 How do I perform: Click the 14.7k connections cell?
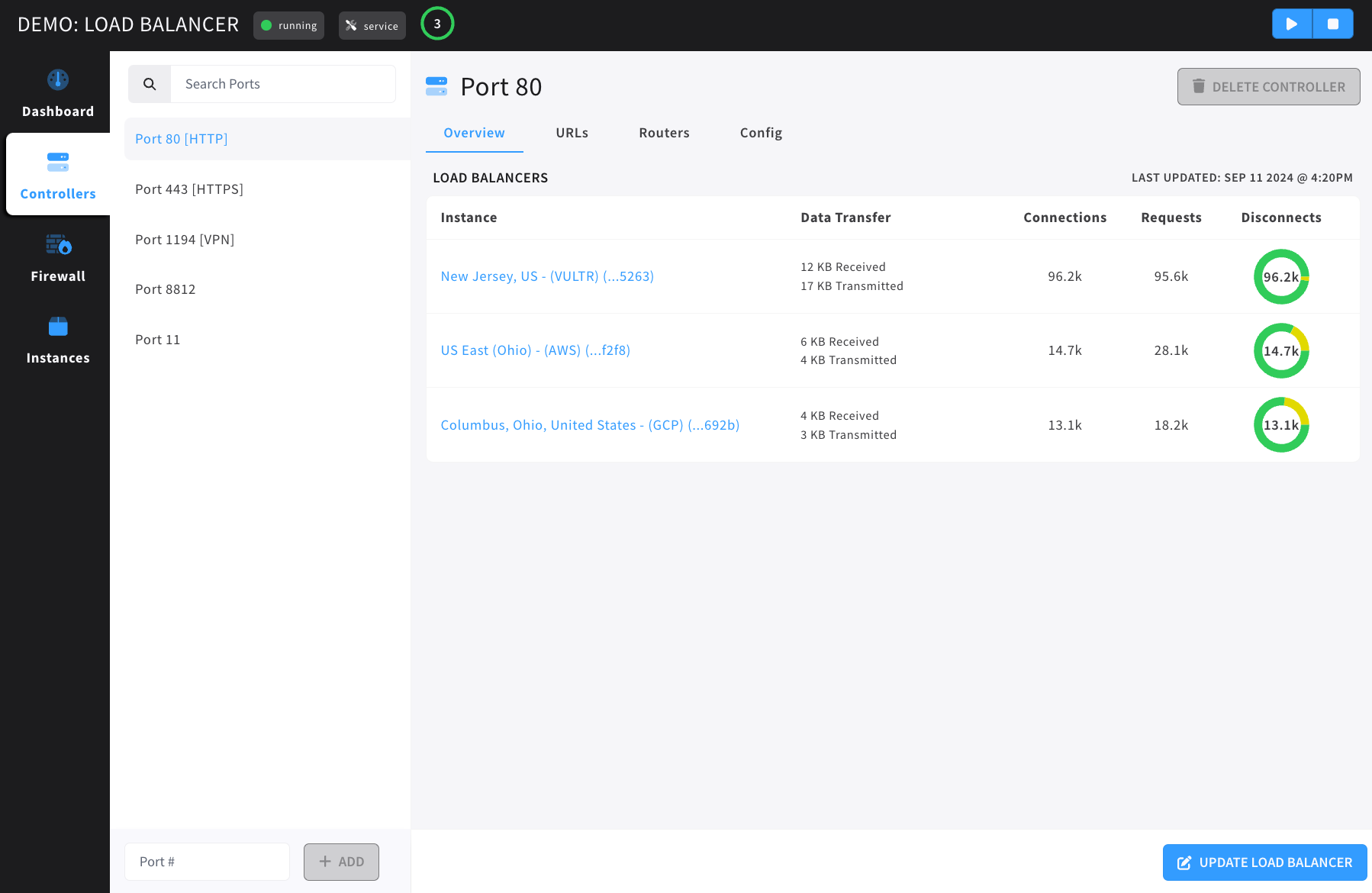click(1064, 350)
